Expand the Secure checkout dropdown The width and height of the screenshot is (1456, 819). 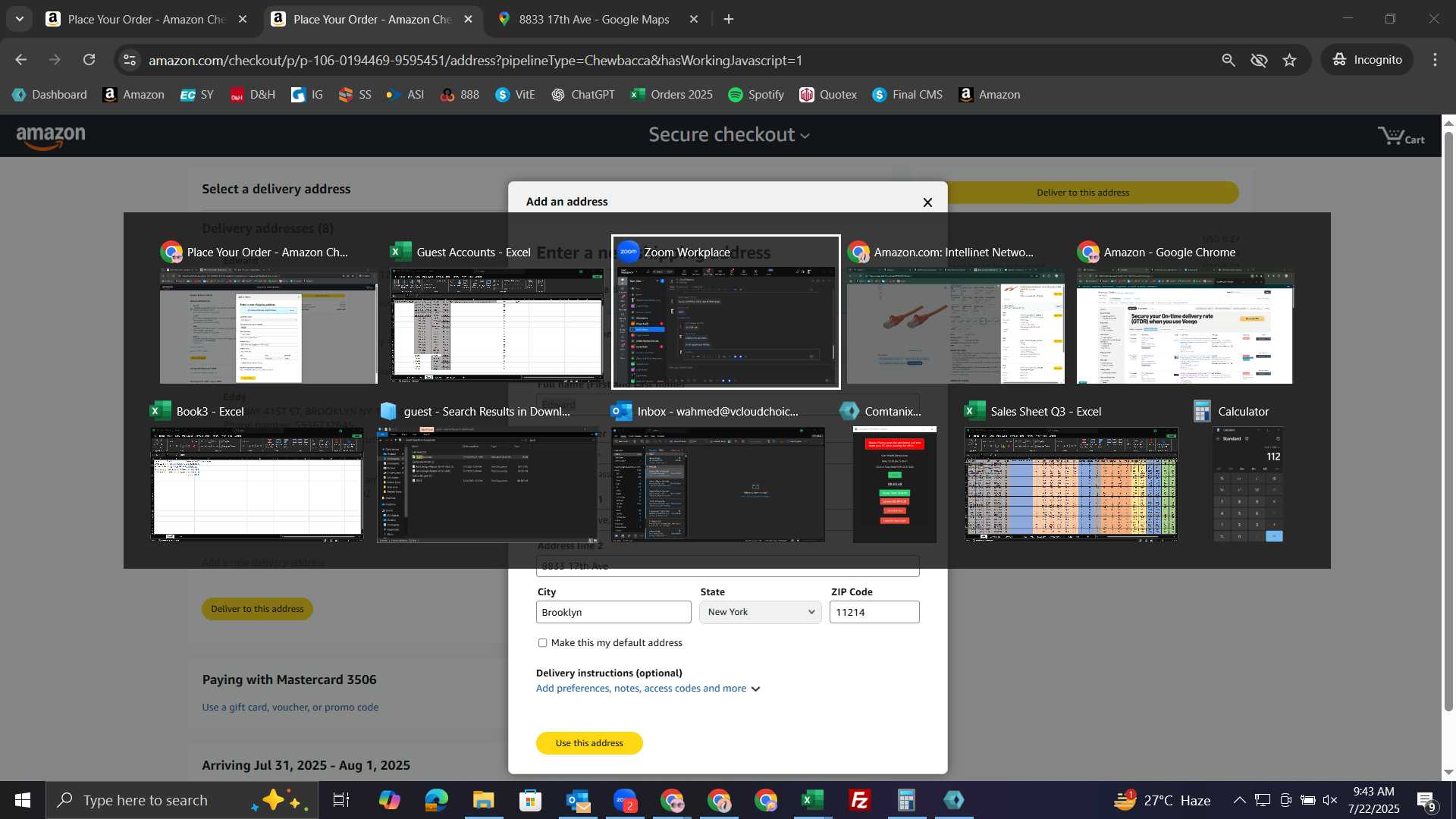pyautogui.click(x=729, y=135)
